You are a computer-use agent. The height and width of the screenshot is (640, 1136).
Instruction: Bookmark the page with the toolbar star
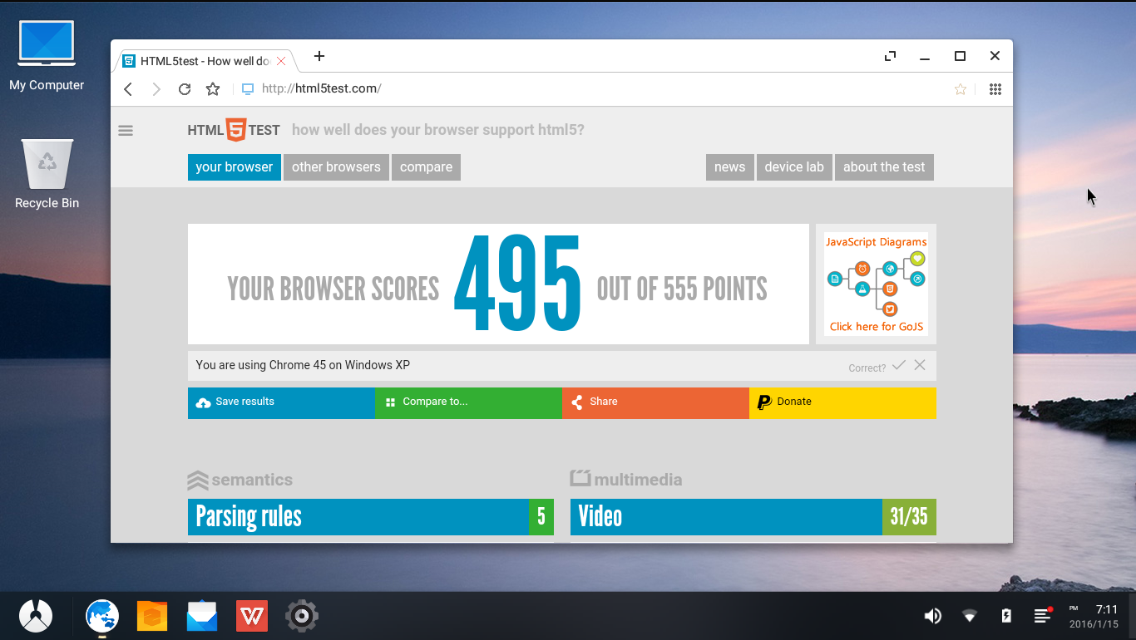(x=212, y=89)
